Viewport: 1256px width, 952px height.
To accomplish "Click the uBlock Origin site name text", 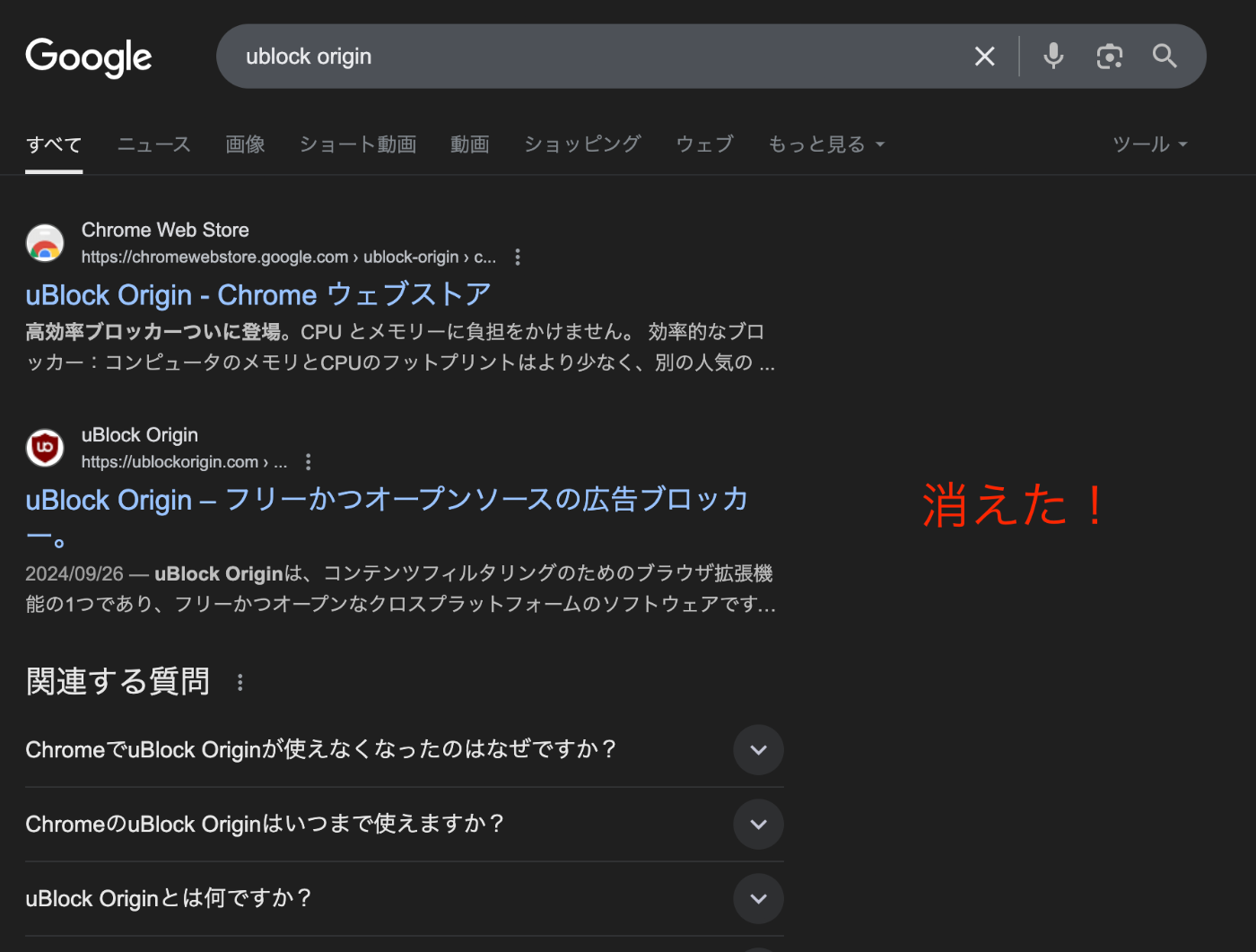I will (140, 435).
